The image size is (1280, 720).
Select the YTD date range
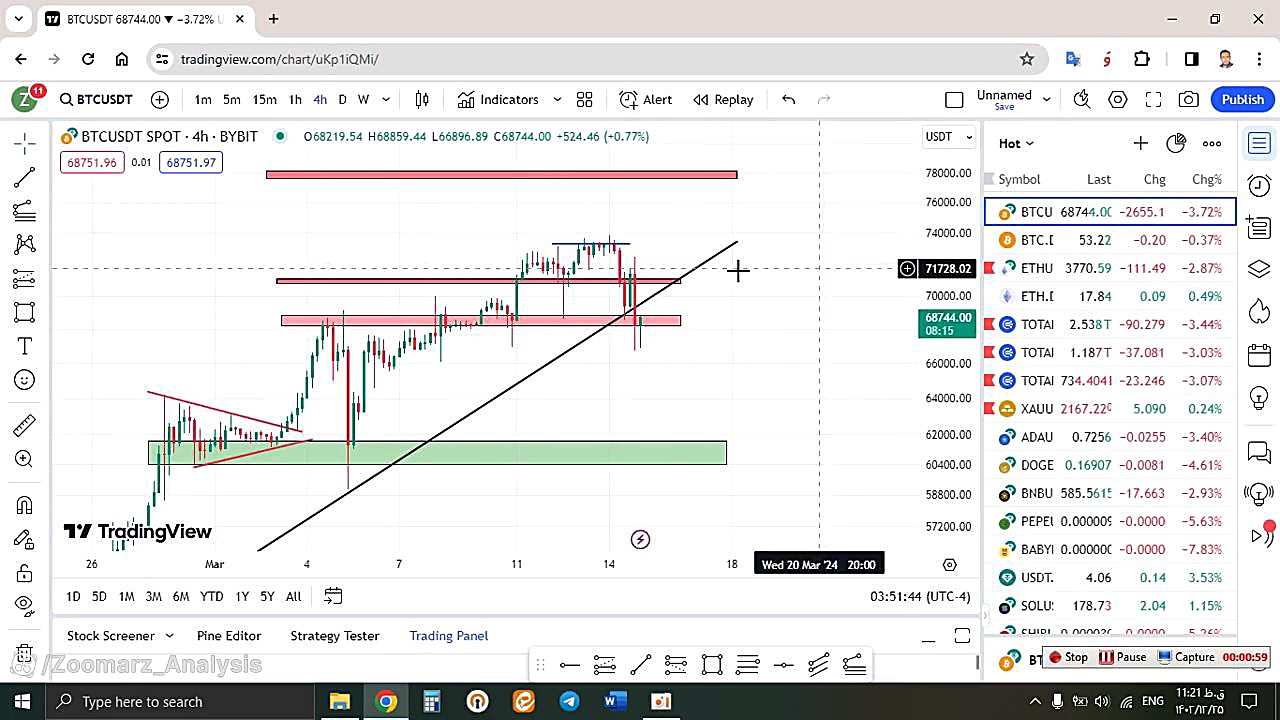211,596
